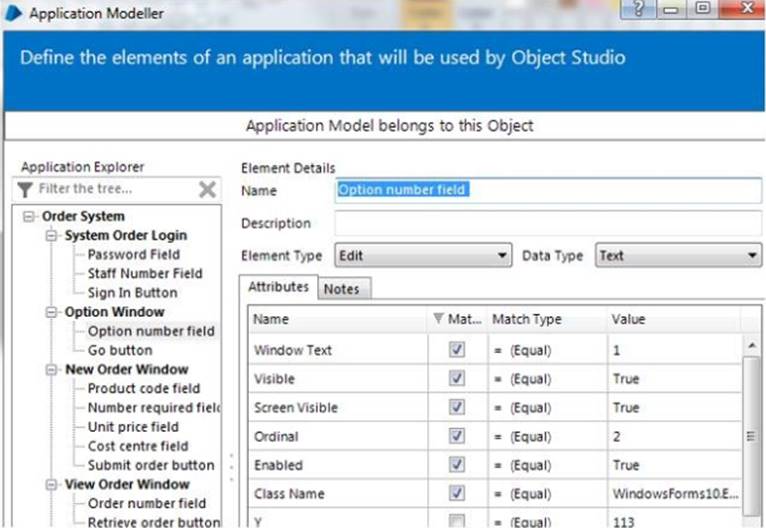Collapse the New Order Window node
The width and height of the screenshot is (766, 528).
coord(52,370)
